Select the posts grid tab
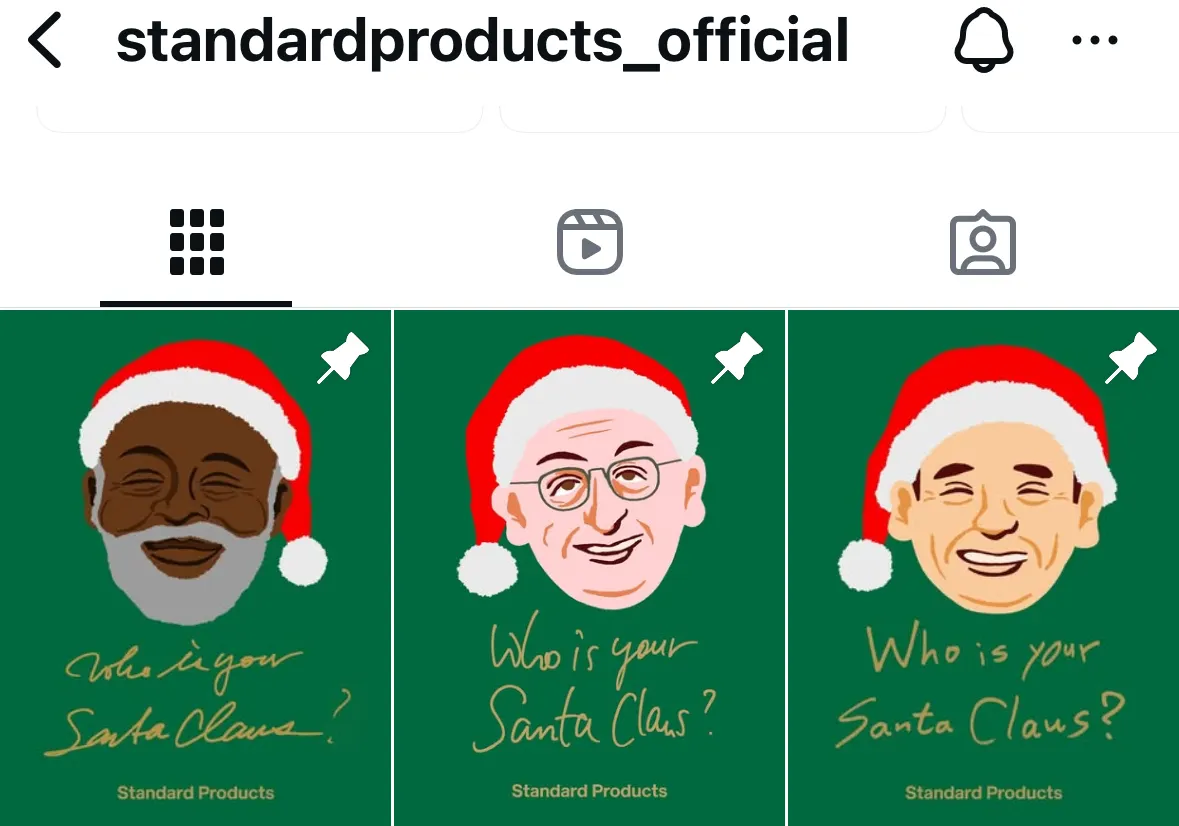 (x=196, y=242)
